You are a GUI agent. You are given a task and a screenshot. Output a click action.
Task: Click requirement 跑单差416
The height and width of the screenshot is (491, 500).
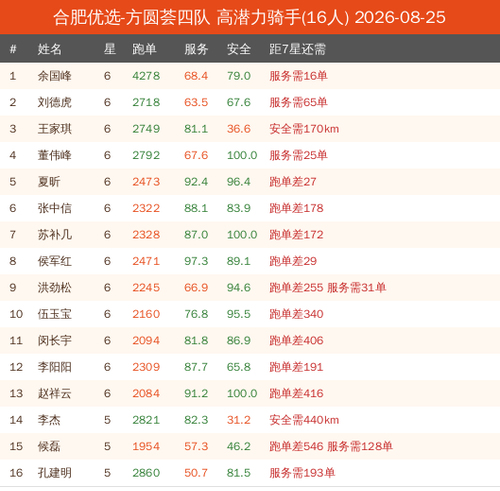(x=296, y=393)
